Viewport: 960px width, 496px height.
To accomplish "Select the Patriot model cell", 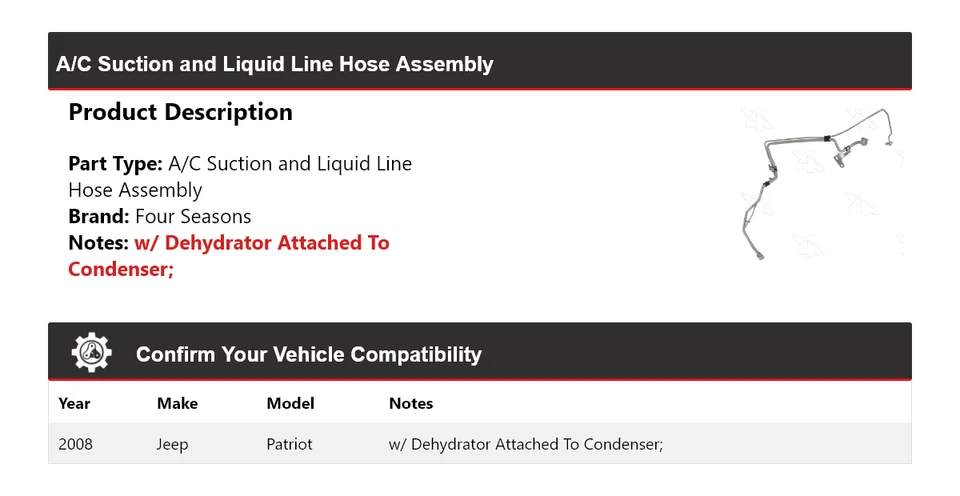I will [x=289, y=444].
